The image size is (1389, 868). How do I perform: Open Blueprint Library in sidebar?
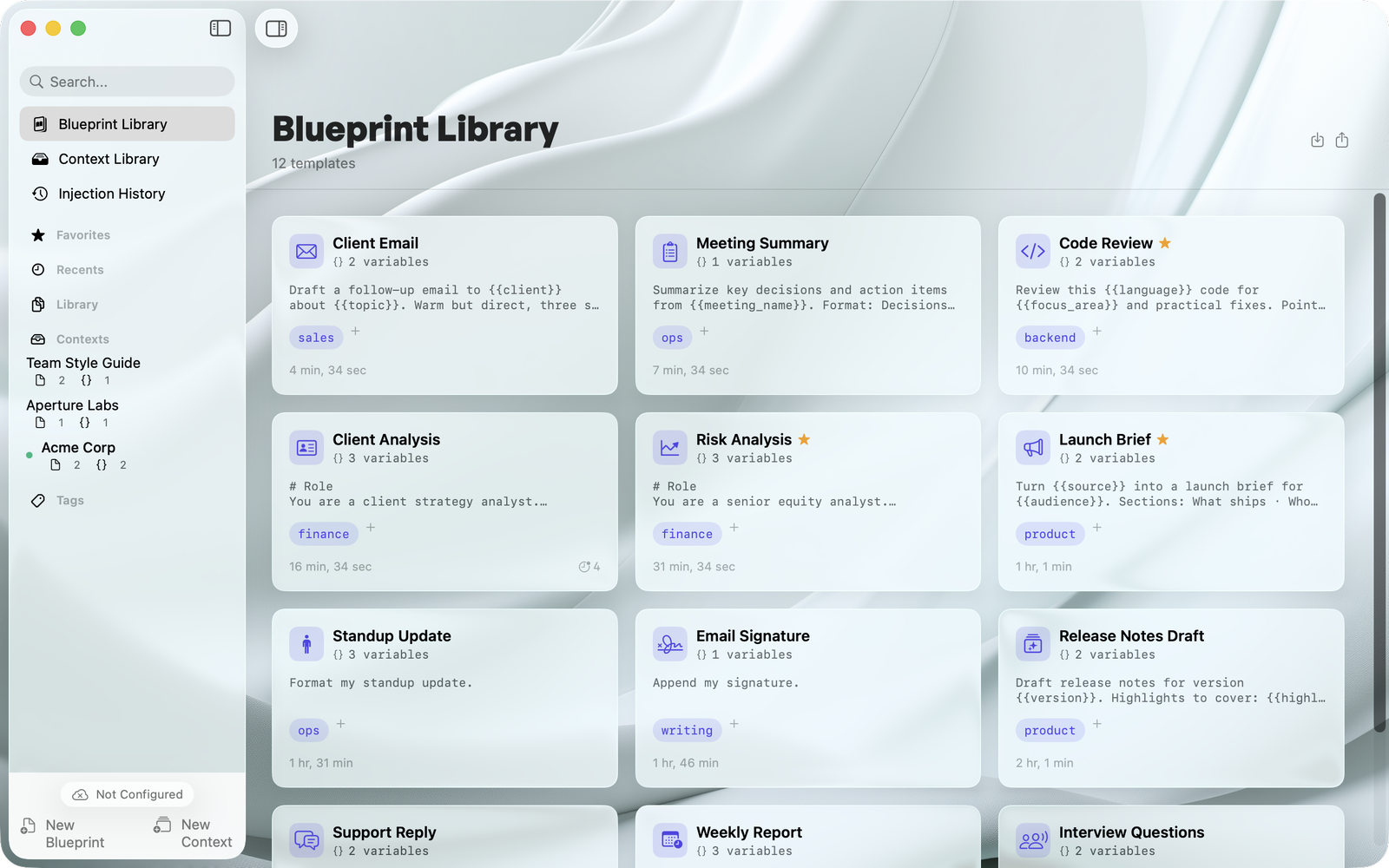[x=128, y=124]
